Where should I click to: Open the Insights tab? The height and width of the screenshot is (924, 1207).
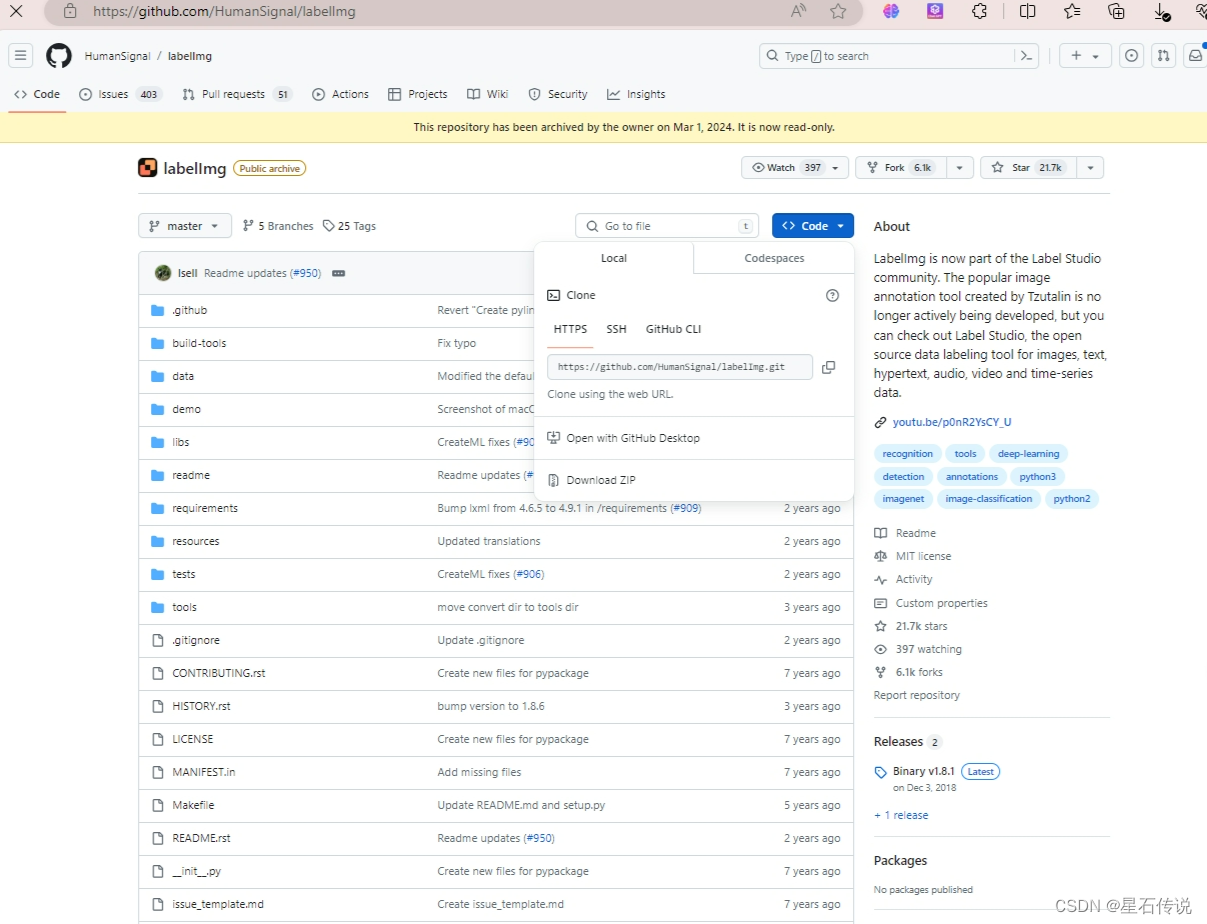(x=636, y=94)
